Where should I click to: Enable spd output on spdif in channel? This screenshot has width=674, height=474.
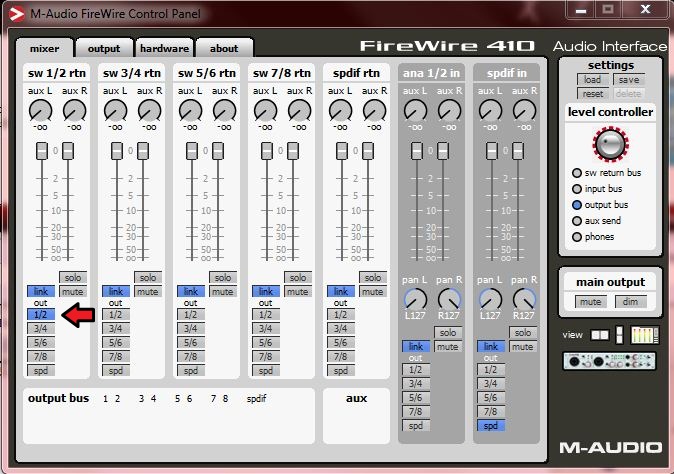[x=491, y=426]
